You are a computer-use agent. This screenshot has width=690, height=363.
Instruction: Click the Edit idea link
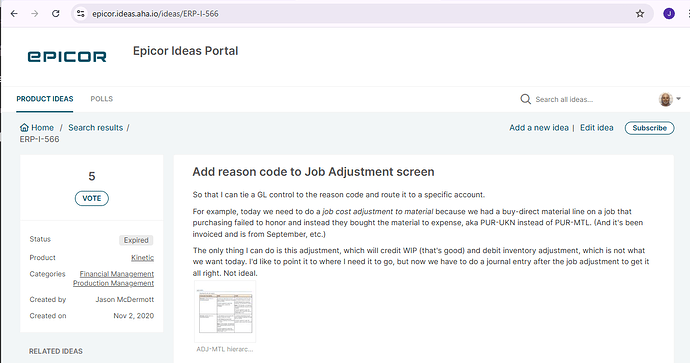pyautogui.click(x=596, y=128)
